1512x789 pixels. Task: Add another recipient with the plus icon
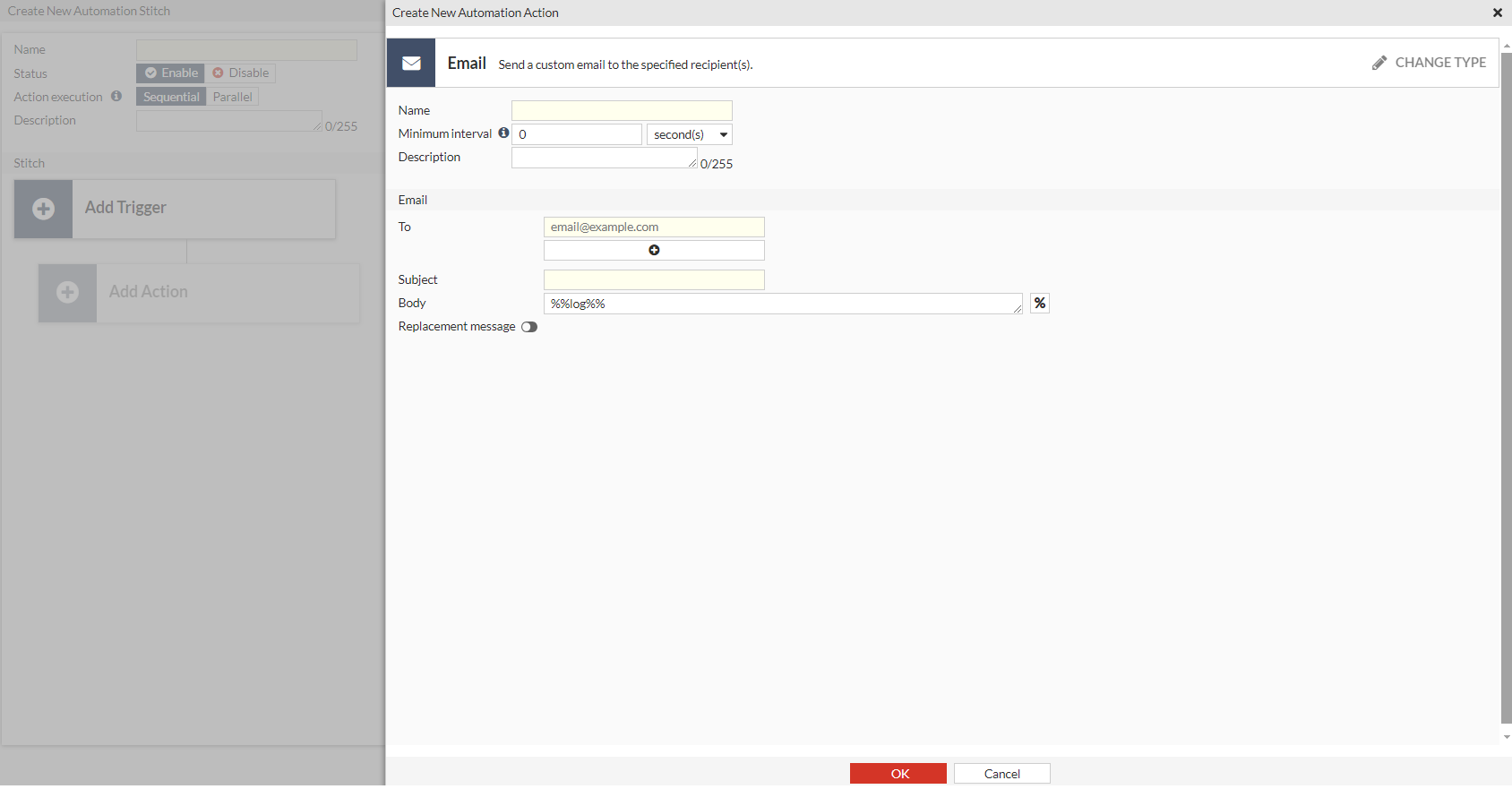(654, 250)
